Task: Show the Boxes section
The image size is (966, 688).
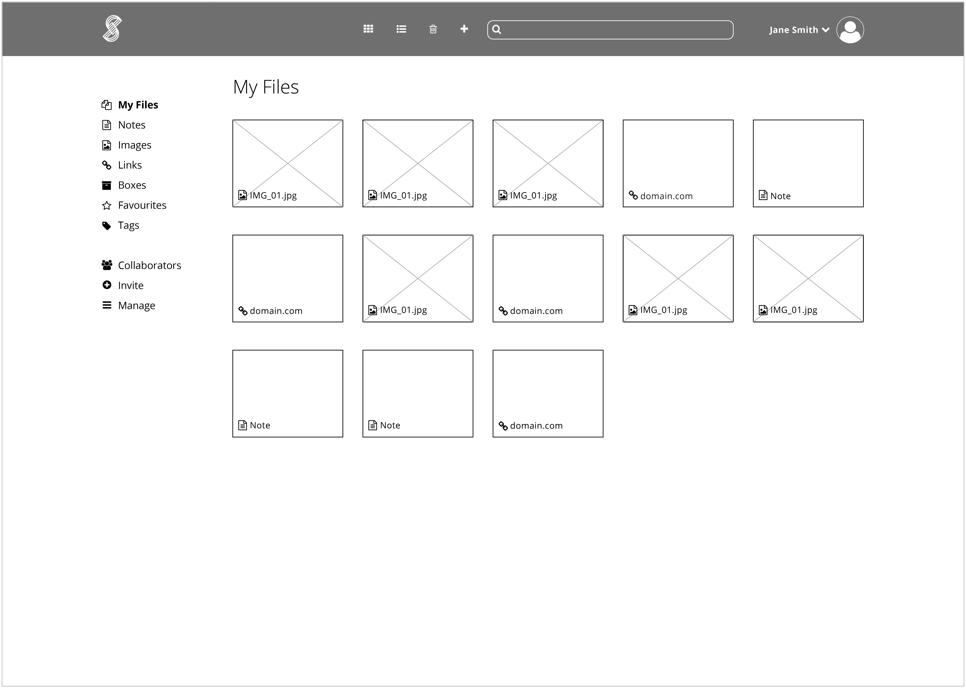Action: pyautogui.click(x=132, y=185)
